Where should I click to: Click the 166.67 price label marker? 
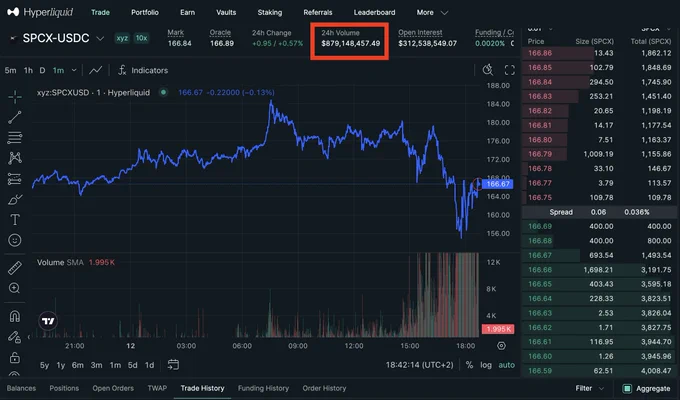coord(497,184)
